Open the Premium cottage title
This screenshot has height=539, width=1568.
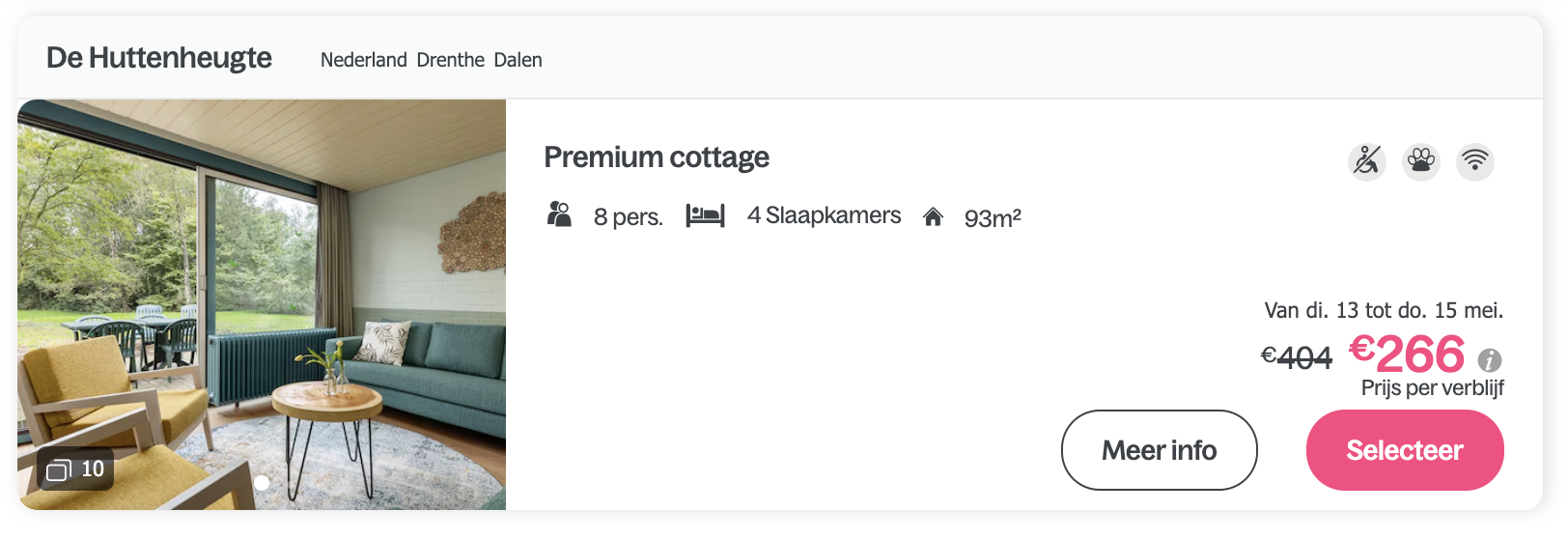point(657,156)
